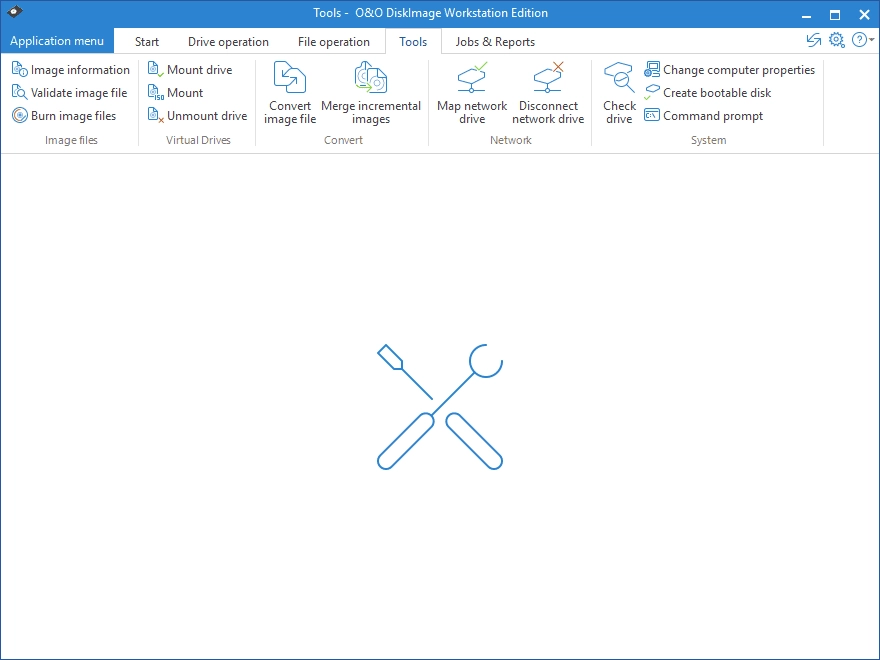
Task: Open the Application menu
Action: coord(57,41)
